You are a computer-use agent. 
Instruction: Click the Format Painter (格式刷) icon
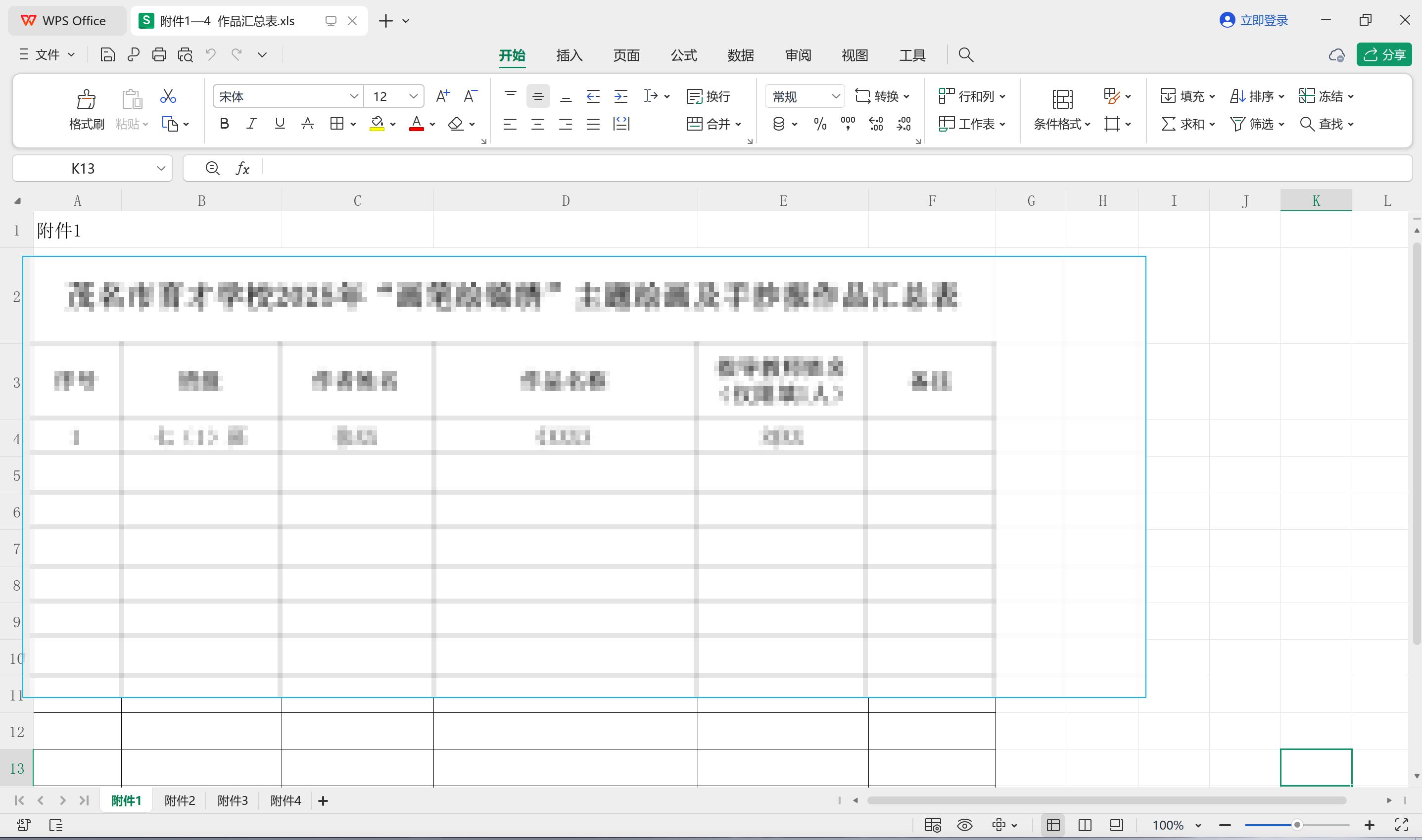coord(86,99)
